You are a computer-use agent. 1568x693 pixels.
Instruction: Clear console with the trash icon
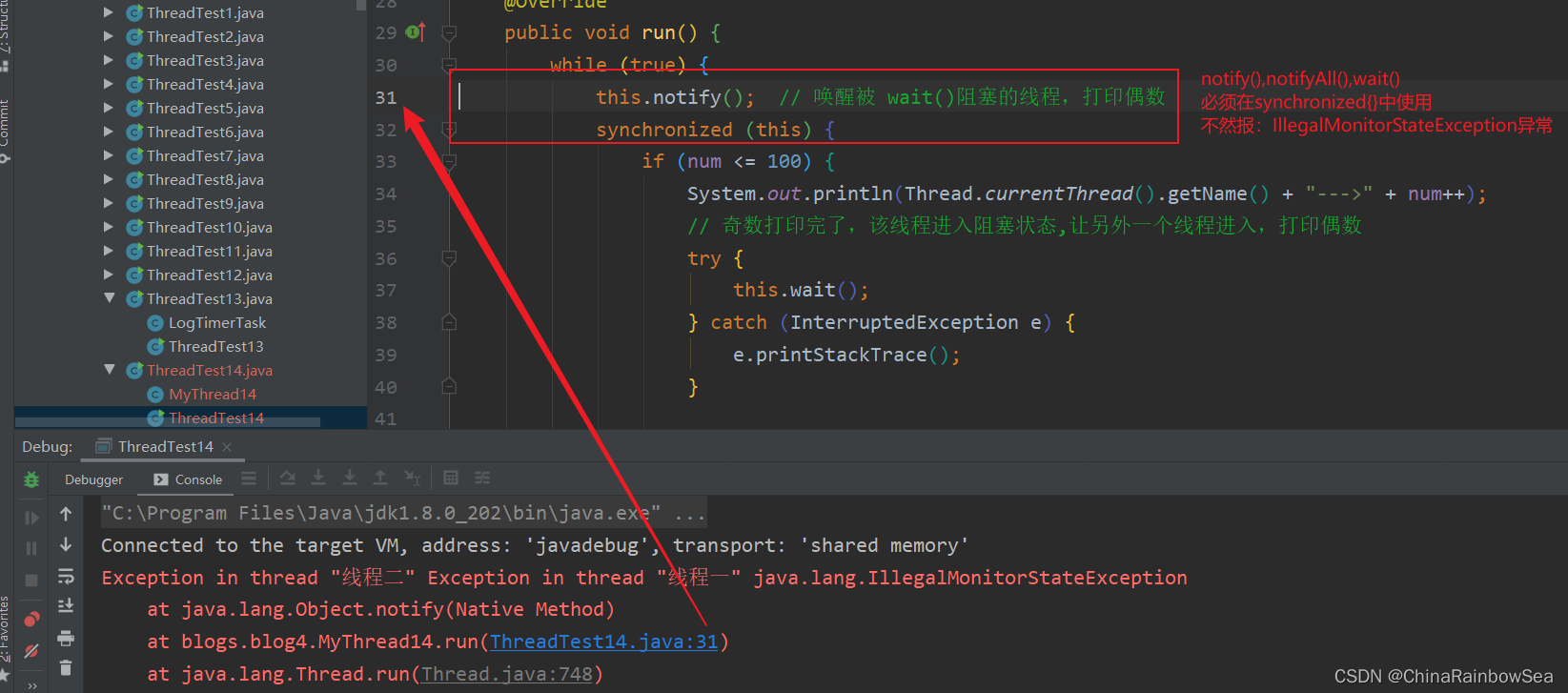coord(66,668)
